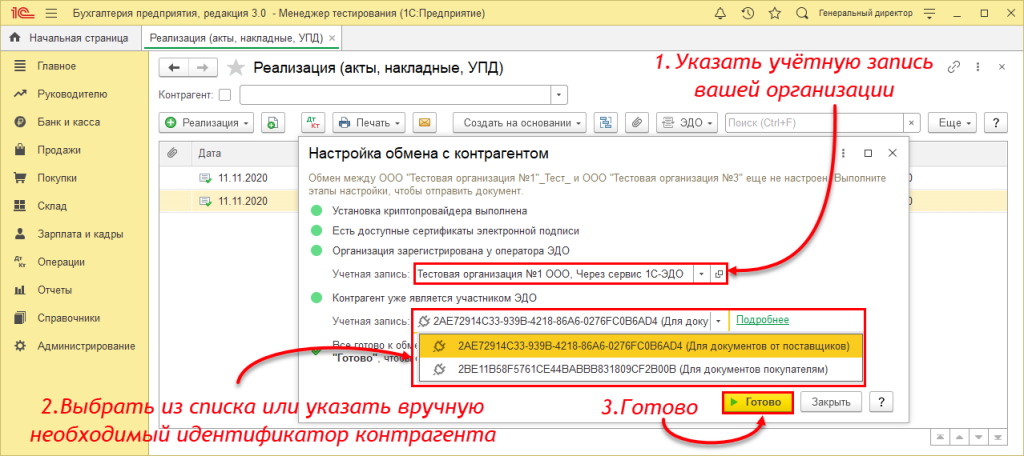Screen dimensions: 1024x456
Task: Open notifications bell icon
Action: pyautogui.click(x=720, y=13)
